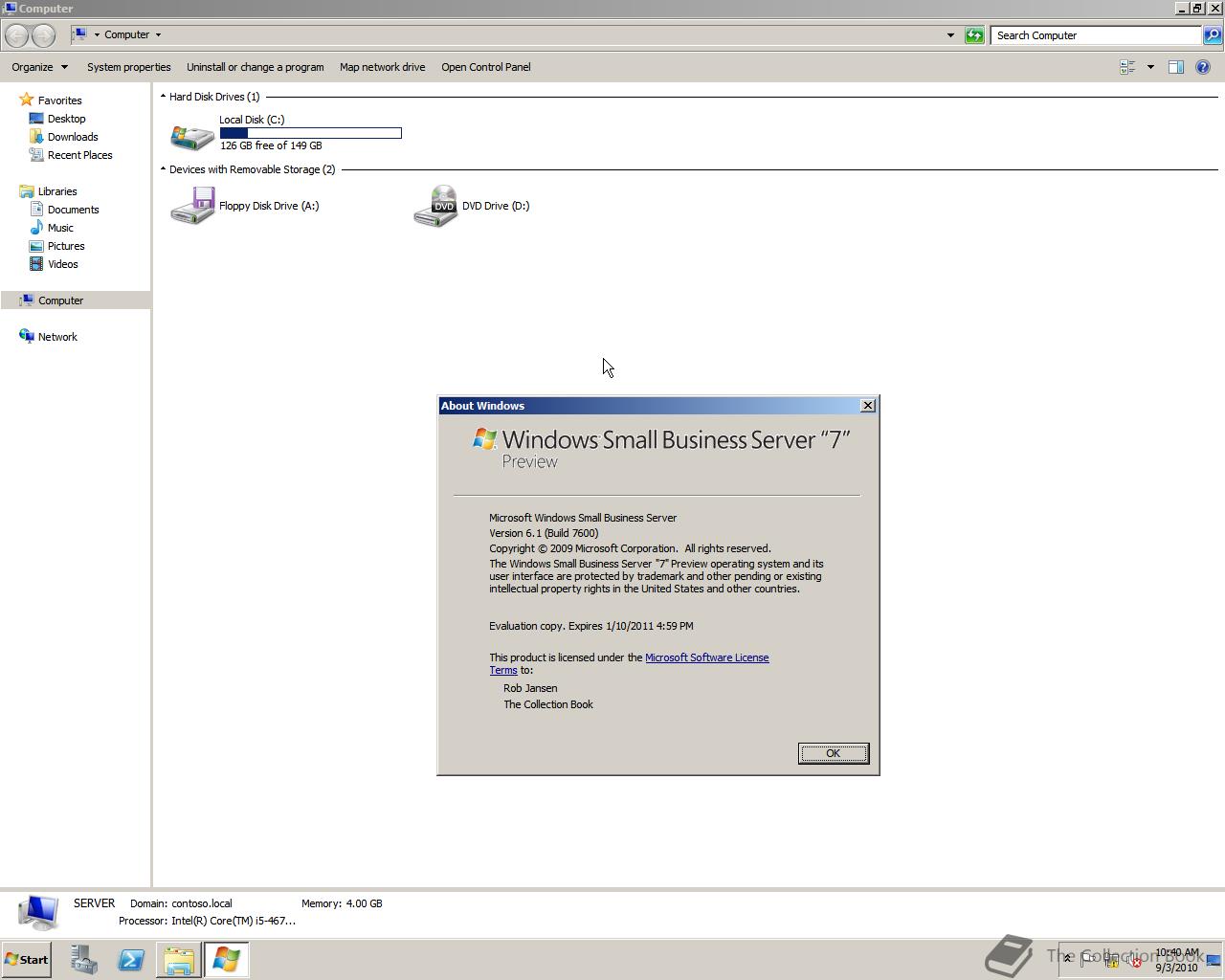Click the SERVER computer icon in details pane

pyautogui.click(x=38, y=912)
